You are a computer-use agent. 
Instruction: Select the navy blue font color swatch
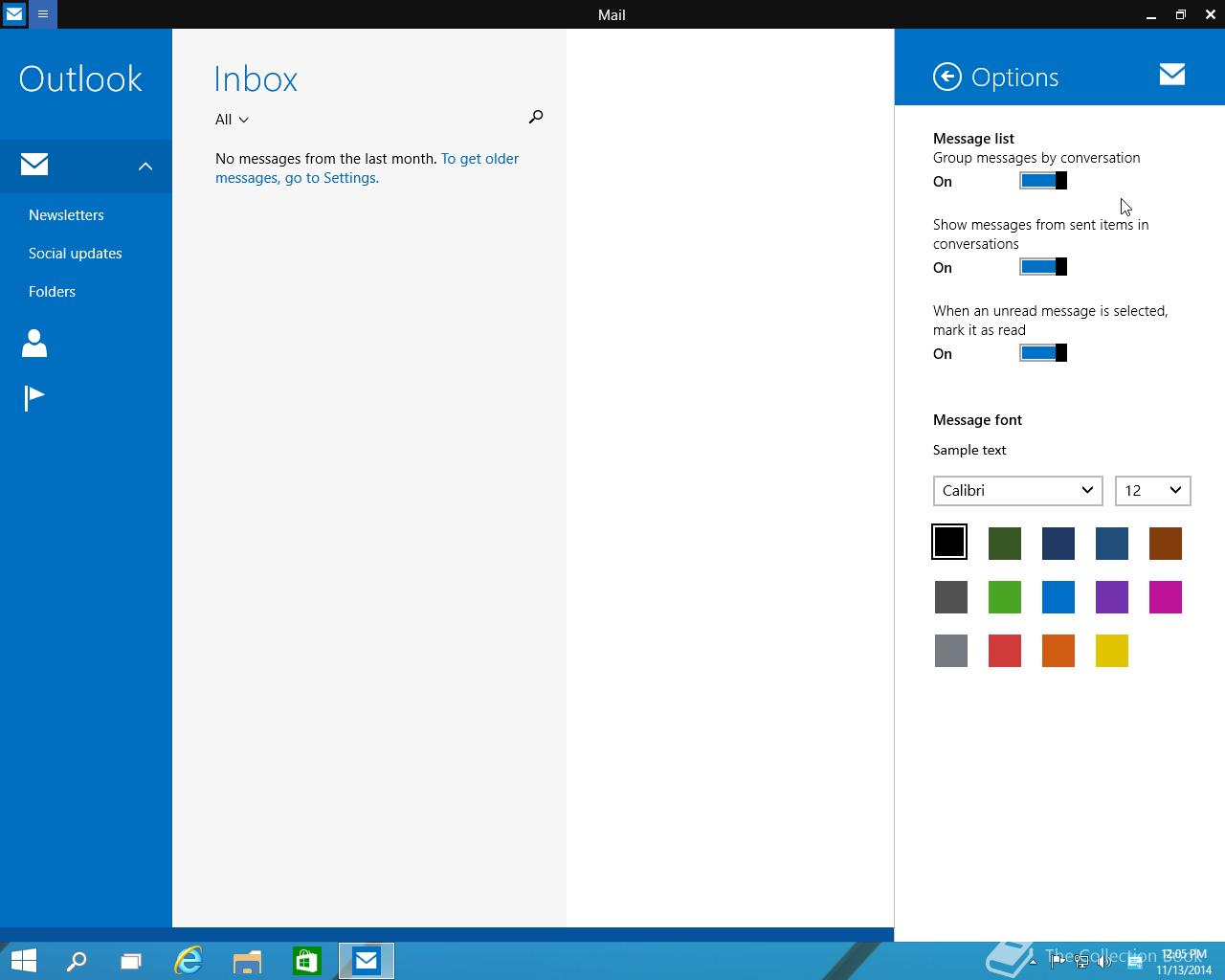coord(1058,544)
